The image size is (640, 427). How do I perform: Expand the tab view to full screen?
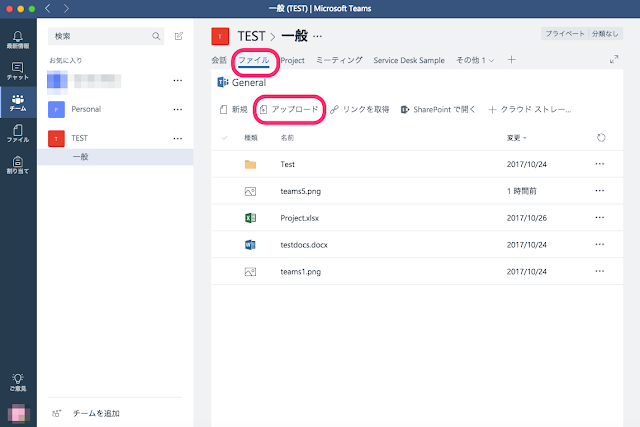point(614,60)
